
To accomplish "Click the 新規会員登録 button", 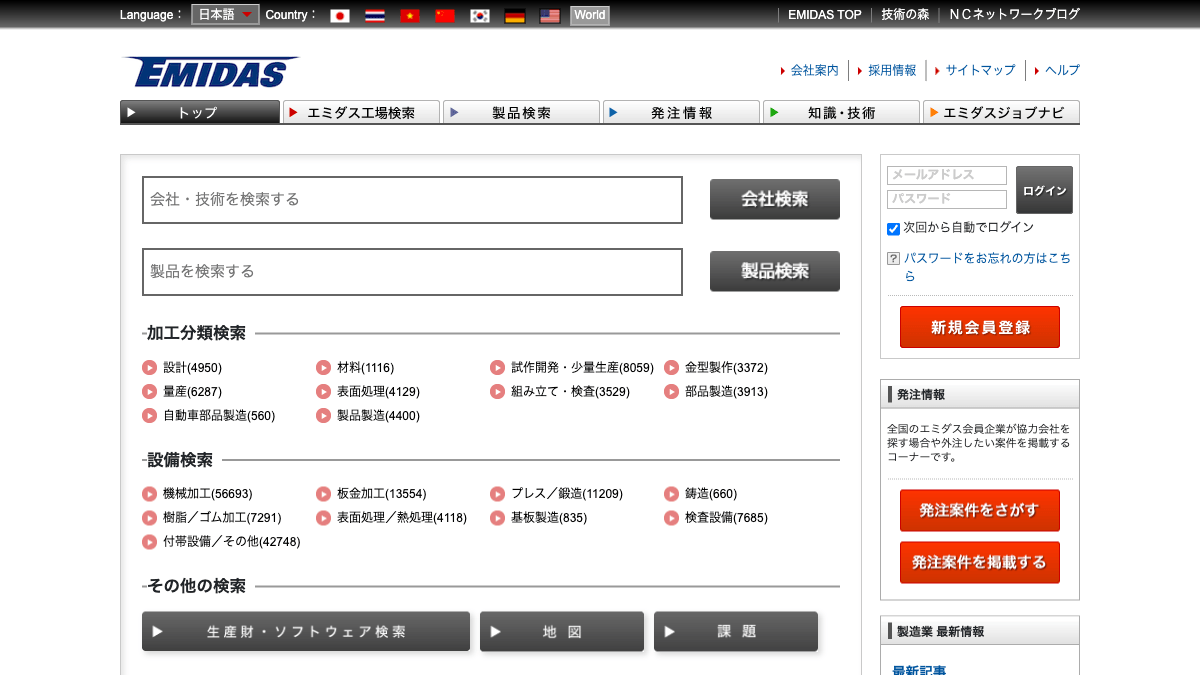I will pyautogui.click(x=980, y=327).
